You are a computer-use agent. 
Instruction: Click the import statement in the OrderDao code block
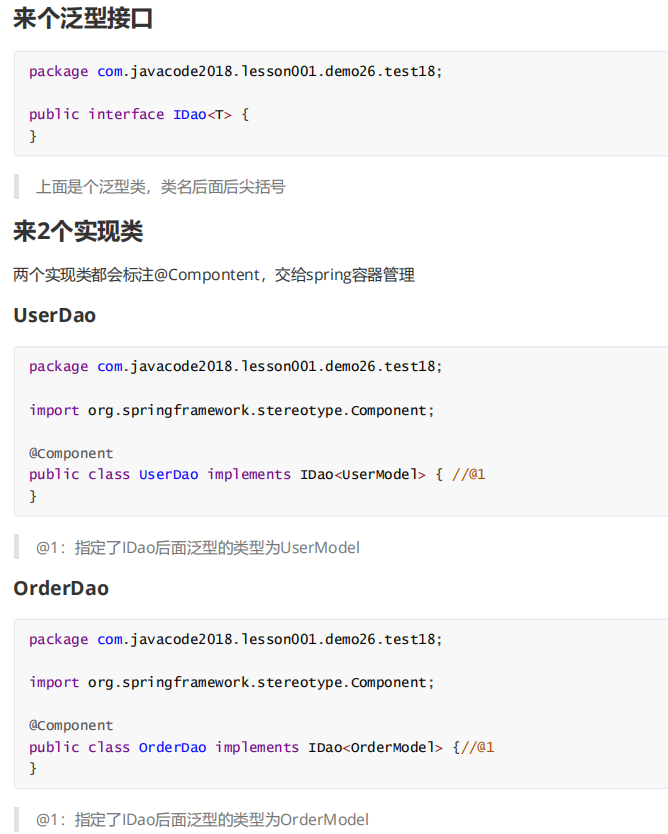pyautogui.click(x=232, y=682)
